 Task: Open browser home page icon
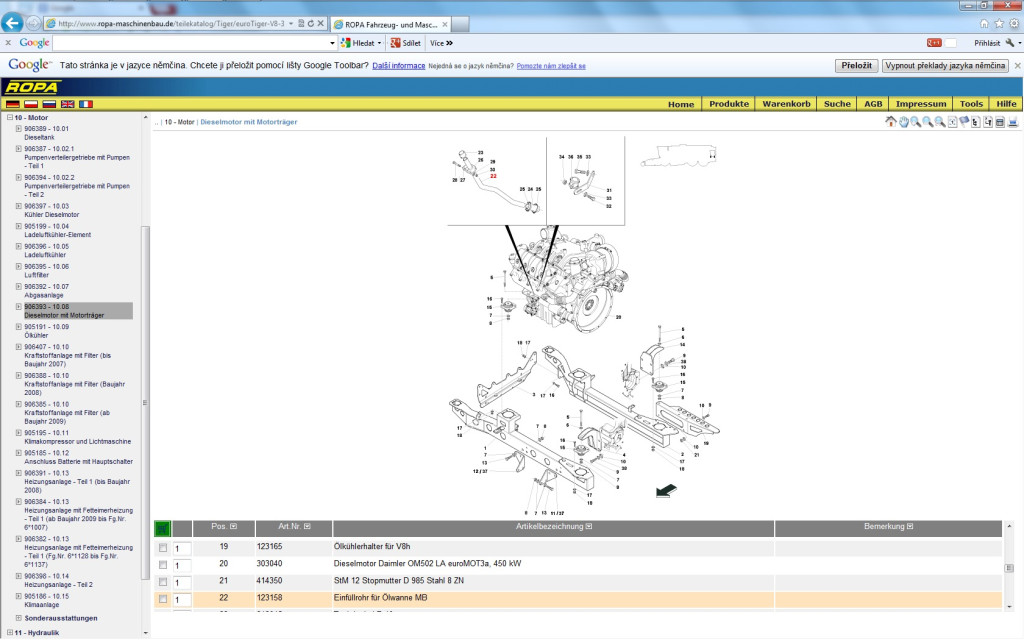[984, 24]
